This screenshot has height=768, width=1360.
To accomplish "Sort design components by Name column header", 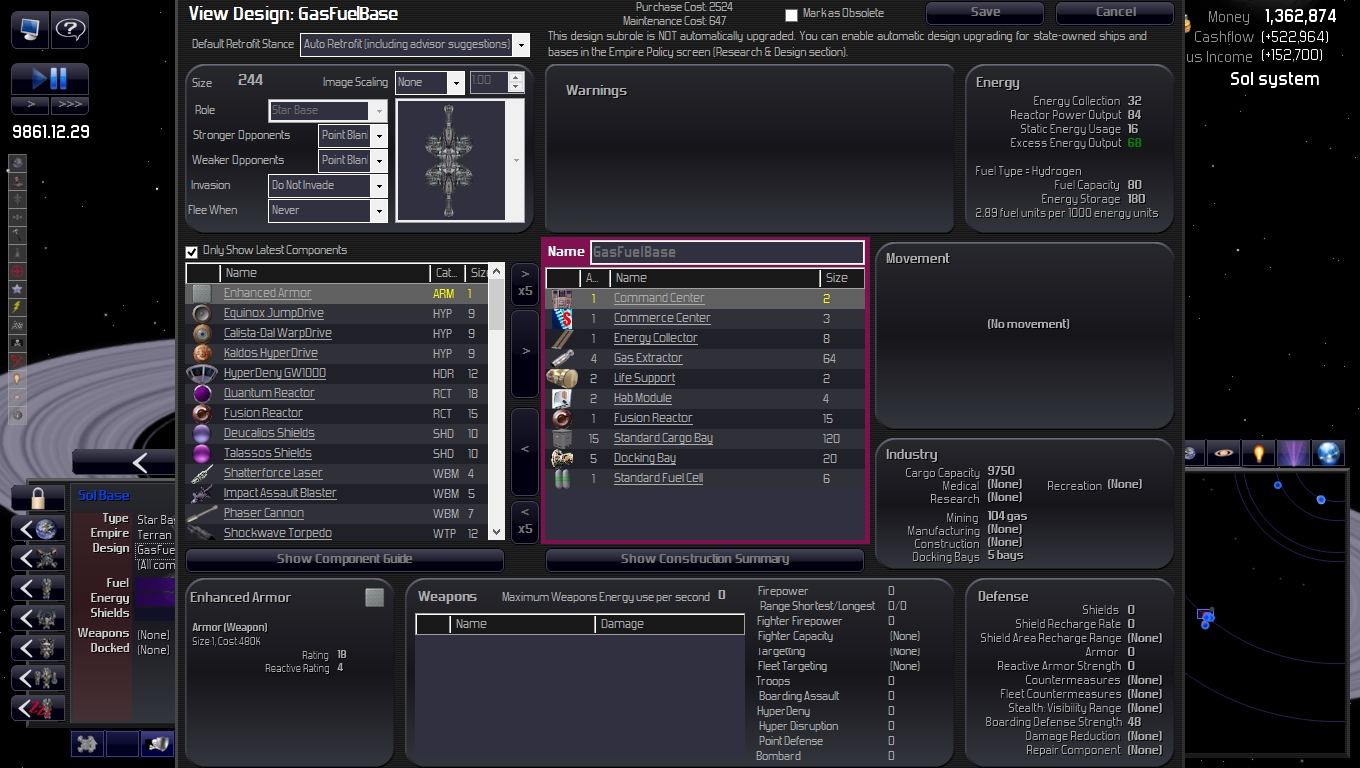I will (715, 278).
